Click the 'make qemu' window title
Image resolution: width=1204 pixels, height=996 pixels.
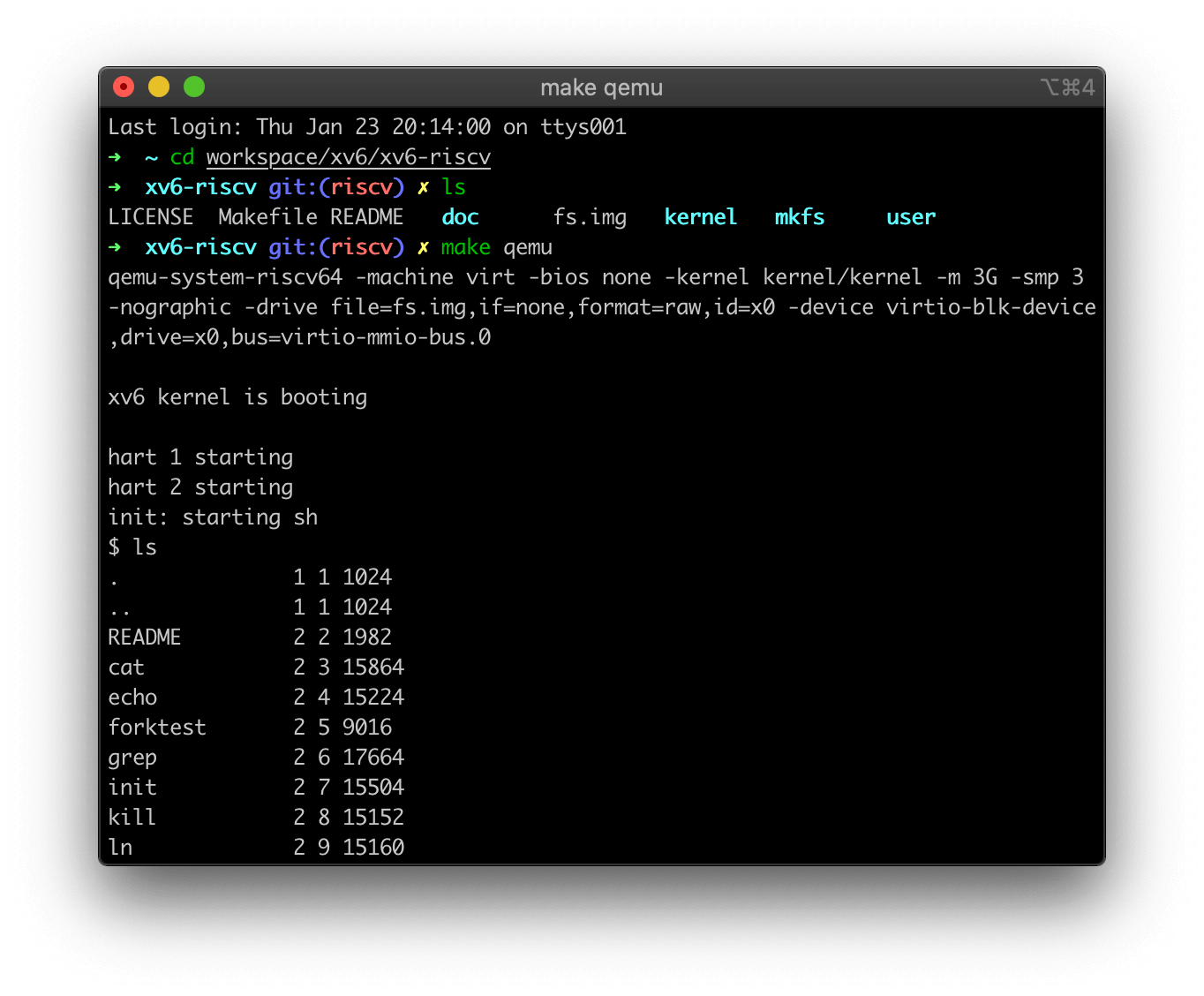601,87
